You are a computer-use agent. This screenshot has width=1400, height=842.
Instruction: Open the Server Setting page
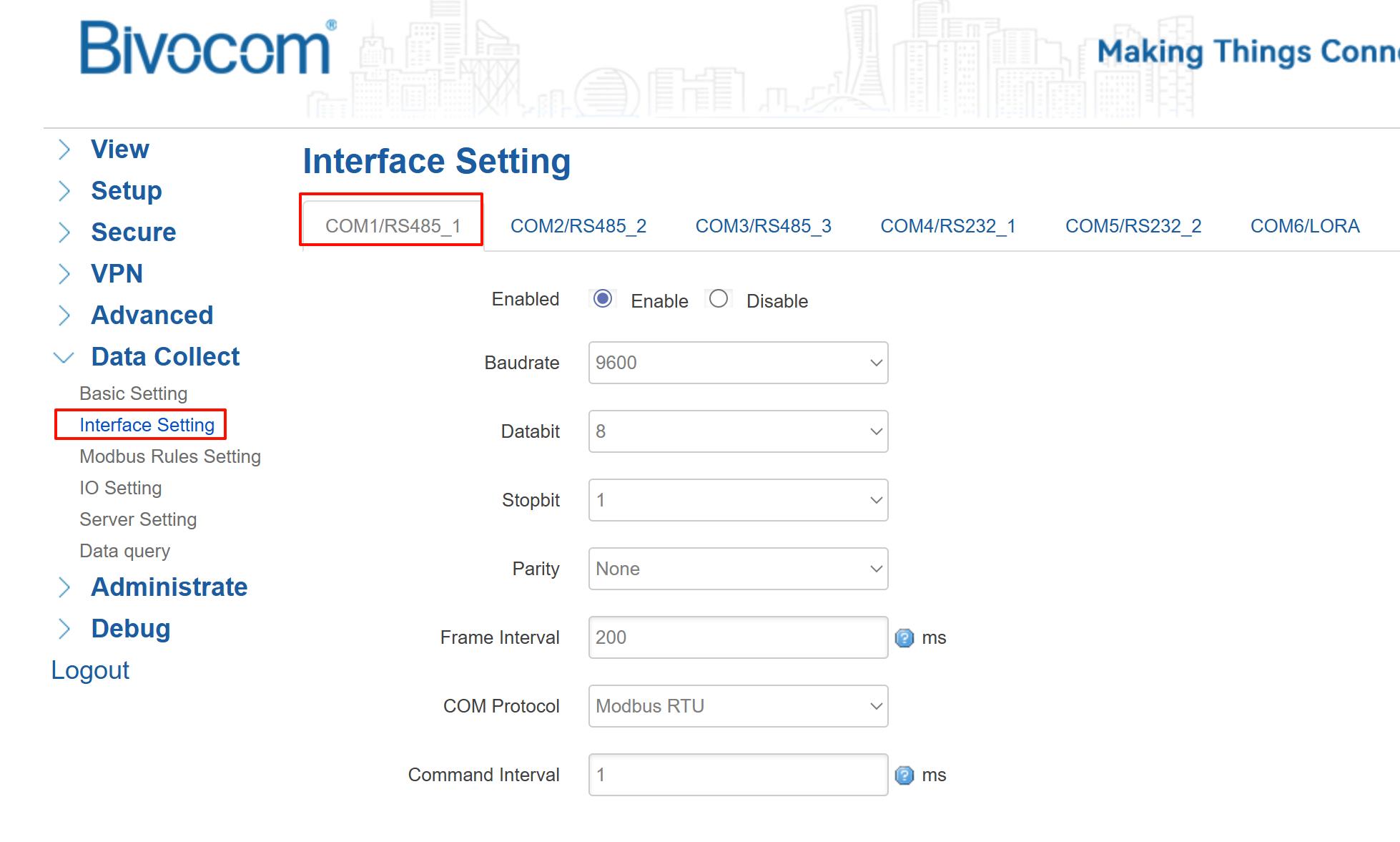[138, 519]
